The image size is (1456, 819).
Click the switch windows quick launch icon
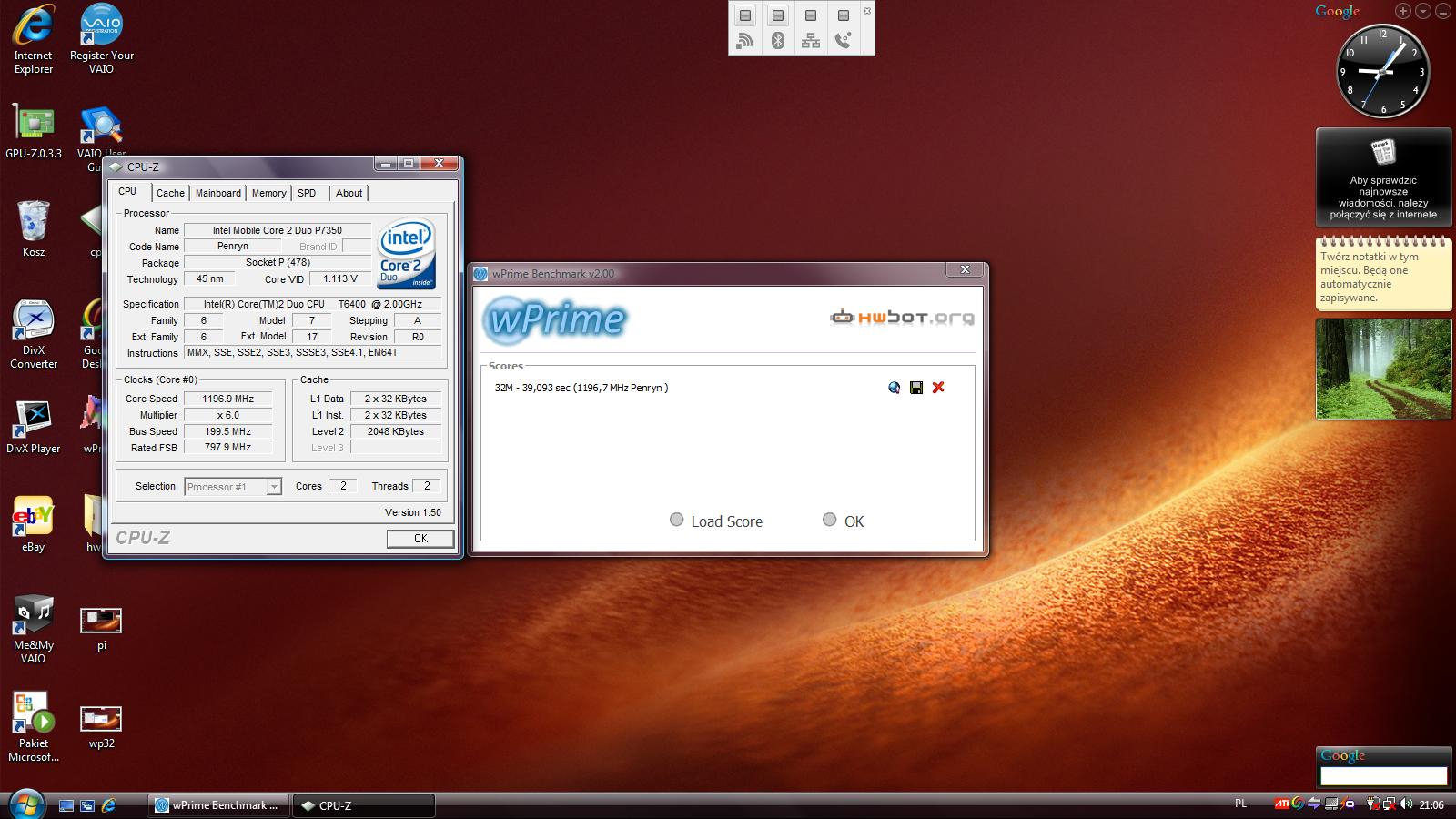click(87, 805)
